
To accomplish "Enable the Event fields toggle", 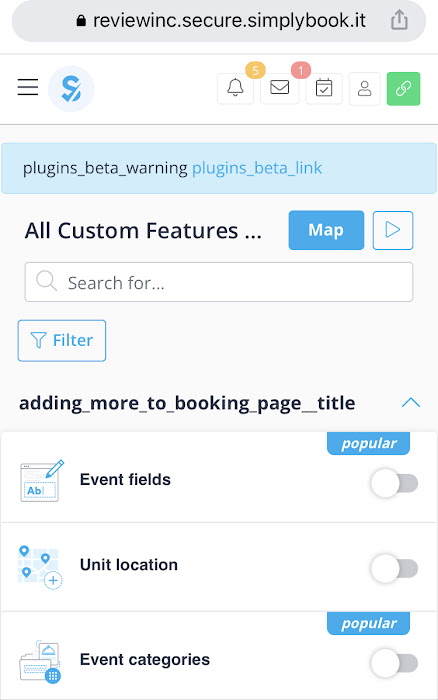I will pos(394,483).
